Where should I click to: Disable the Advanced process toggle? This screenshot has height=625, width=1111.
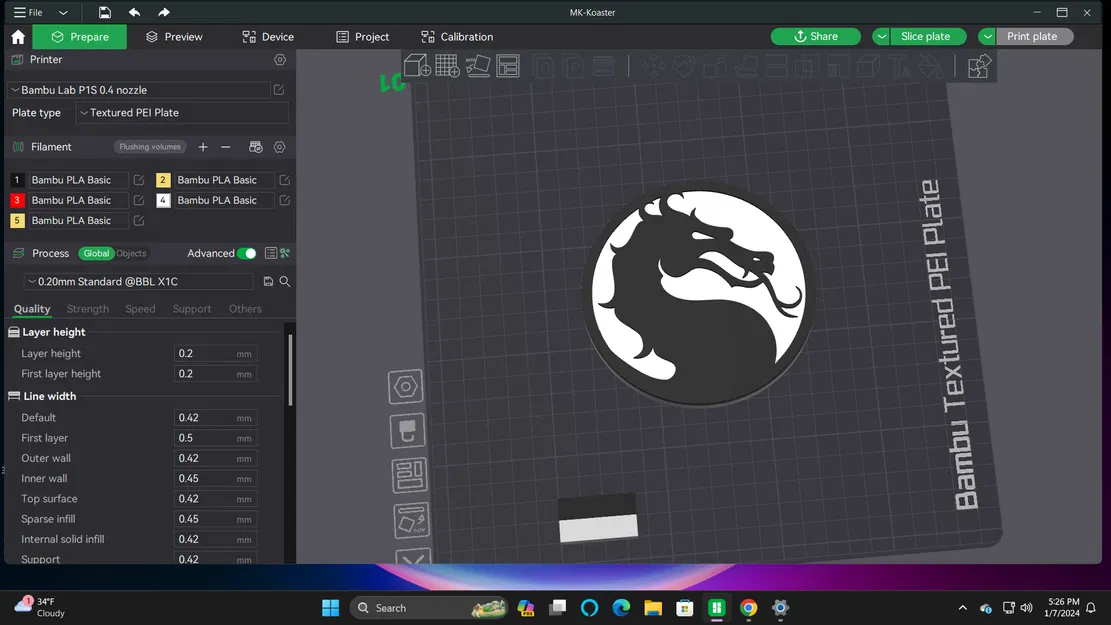tap(249, 254)
